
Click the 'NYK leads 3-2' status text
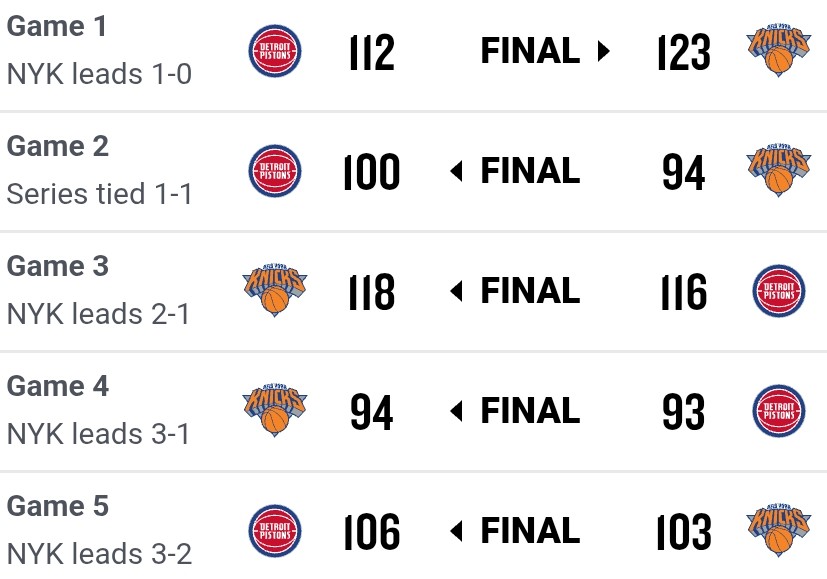(x=99, y=554)
